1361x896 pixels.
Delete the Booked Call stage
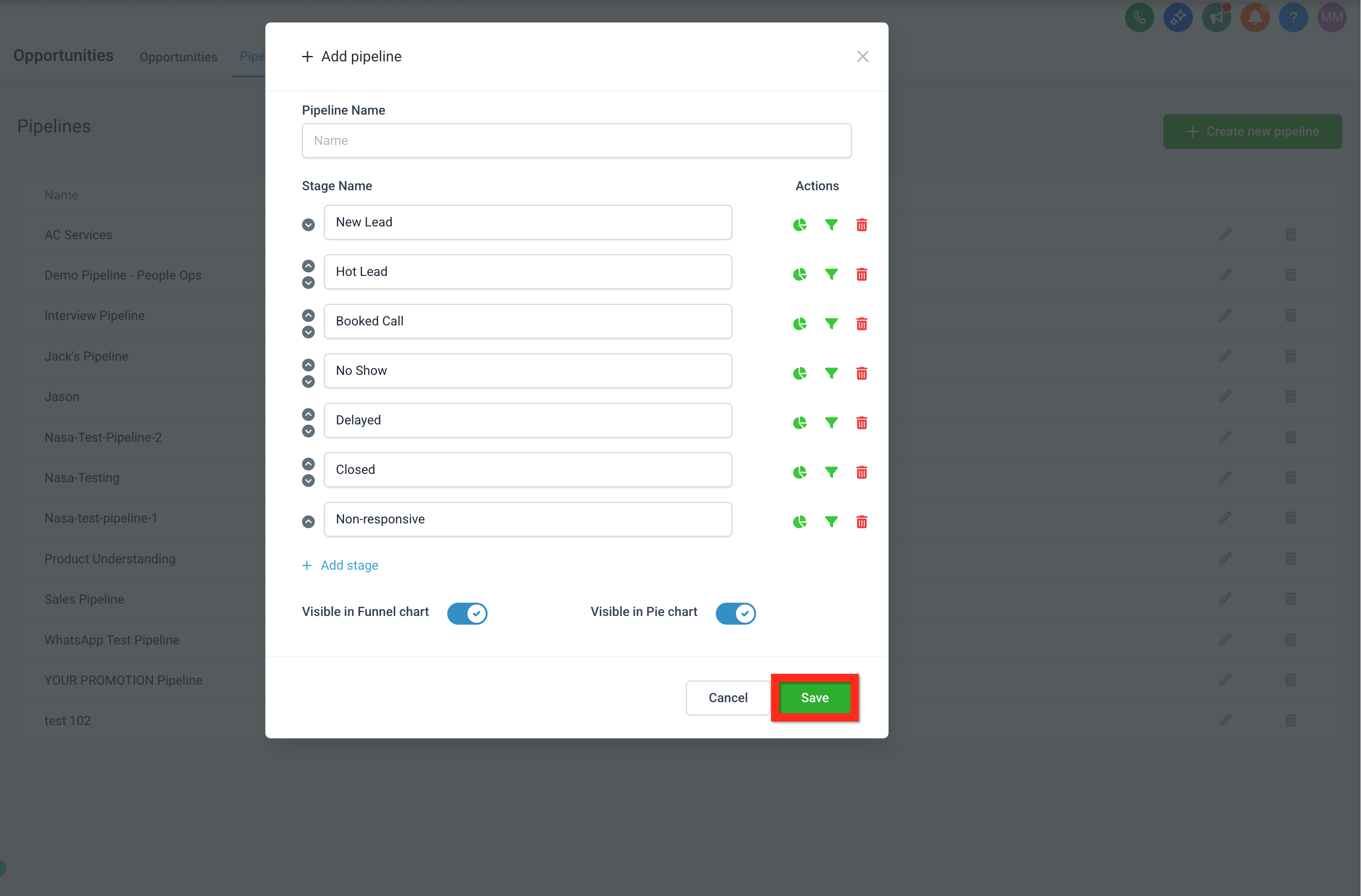(861, 324)
